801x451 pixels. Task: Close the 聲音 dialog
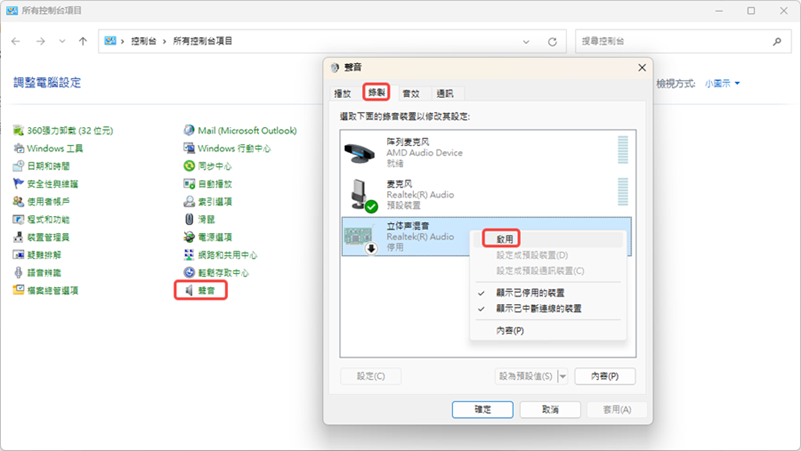[642, 67]
